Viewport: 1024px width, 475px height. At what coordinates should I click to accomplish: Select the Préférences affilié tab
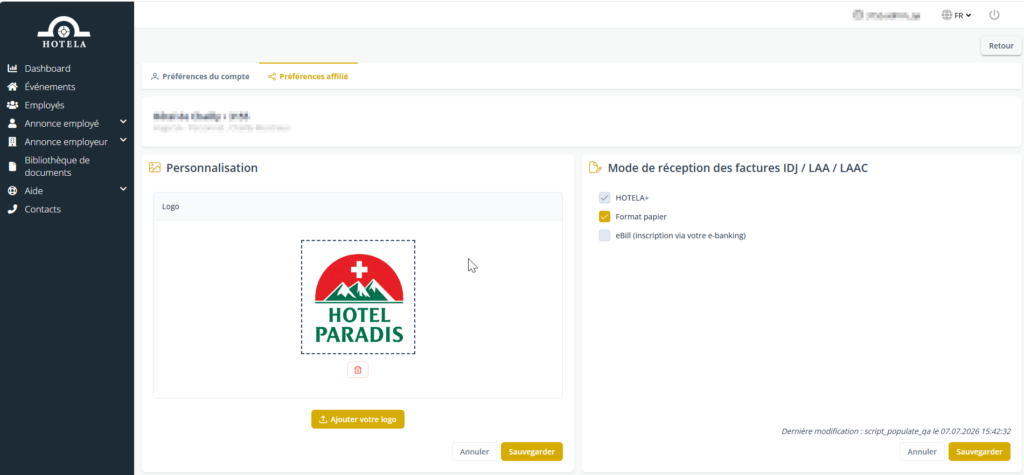click(308, 76)
